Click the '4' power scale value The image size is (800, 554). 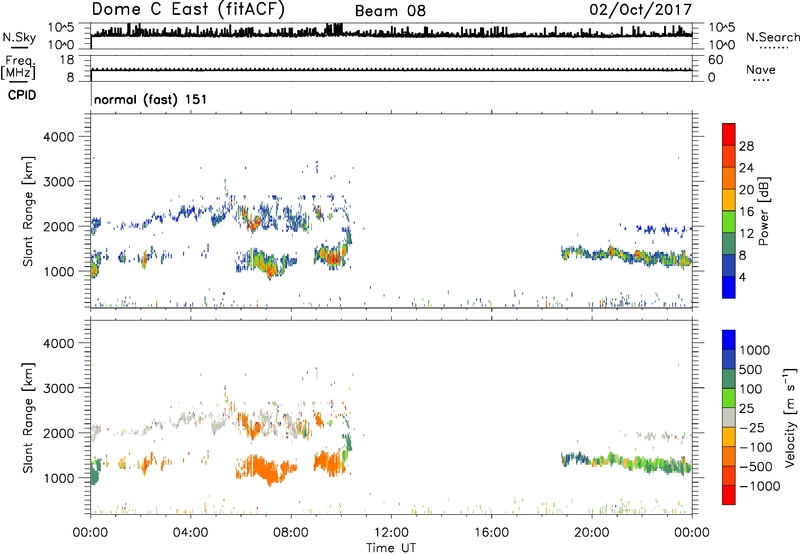pos(743,277)
